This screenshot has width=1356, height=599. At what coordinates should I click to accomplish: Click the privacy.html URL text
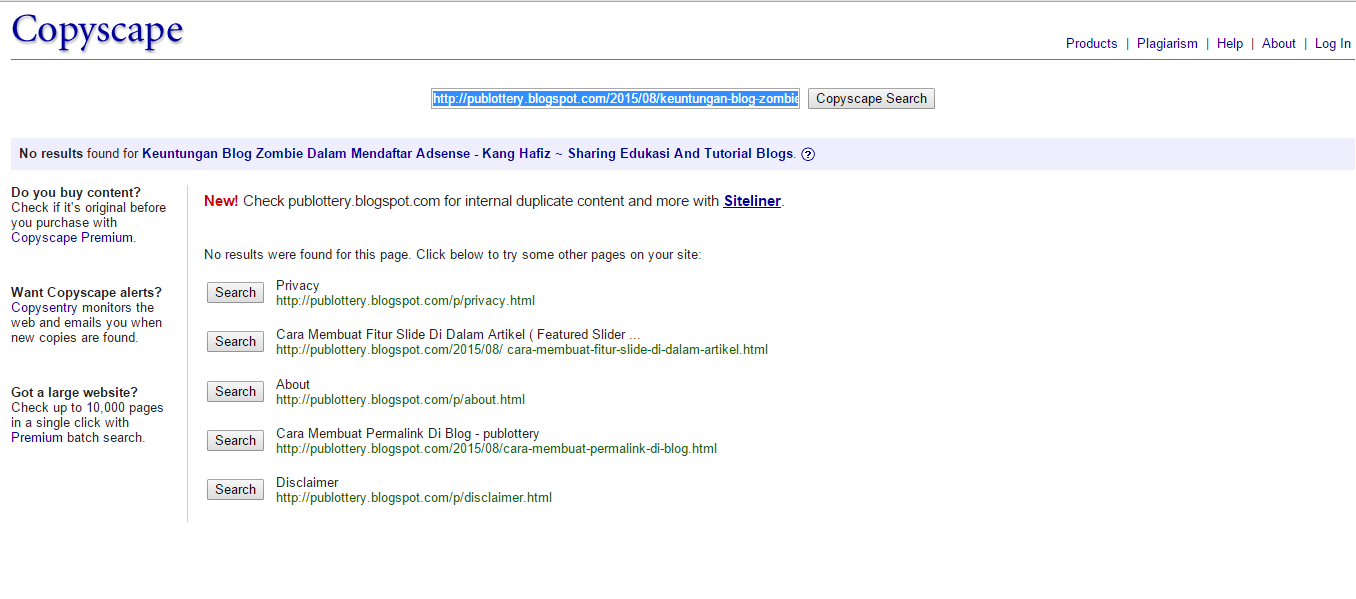[x=406, y=300]
